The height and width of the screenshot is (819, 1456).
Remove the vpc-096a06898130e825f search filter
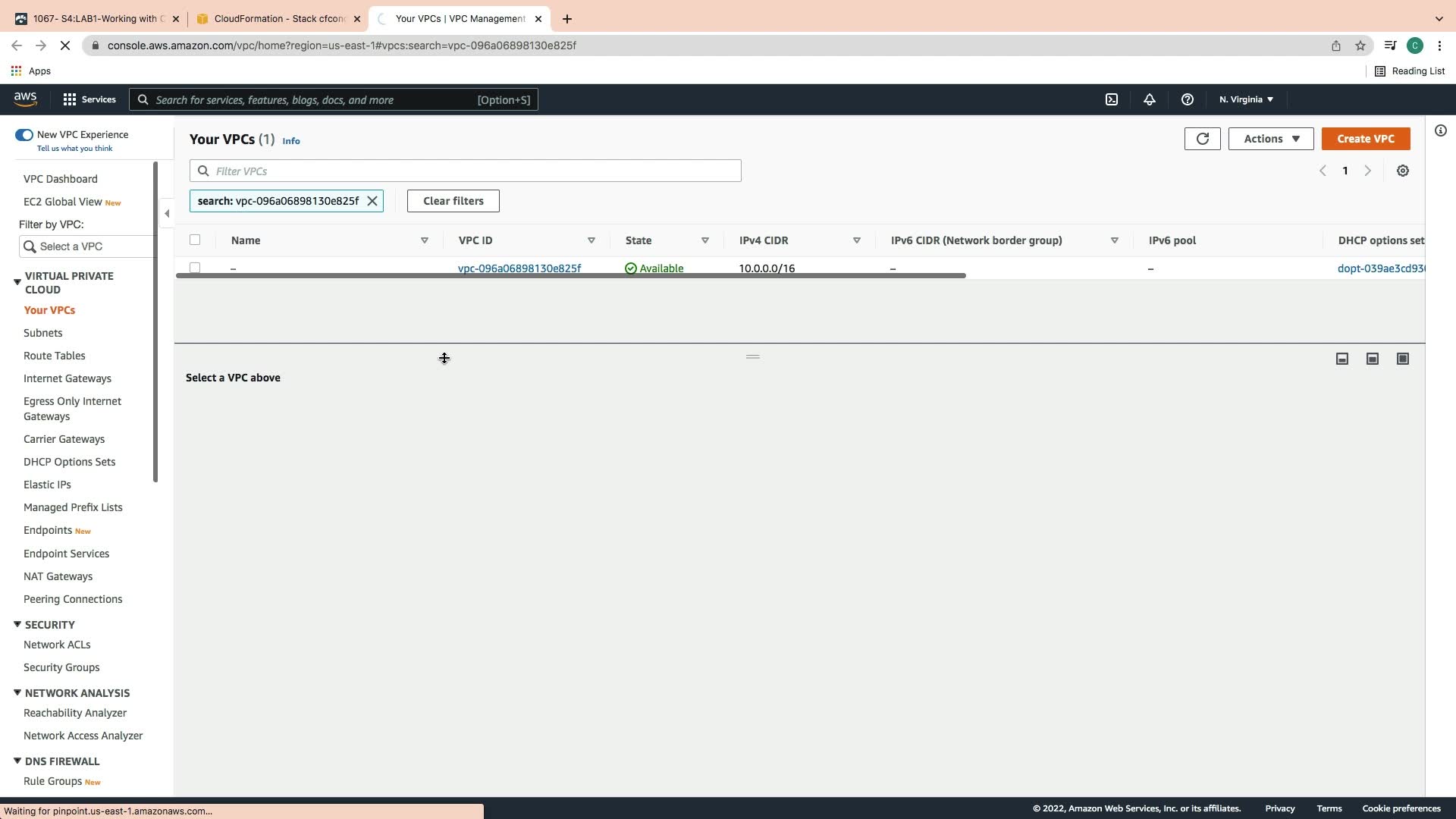click(372, 201)
